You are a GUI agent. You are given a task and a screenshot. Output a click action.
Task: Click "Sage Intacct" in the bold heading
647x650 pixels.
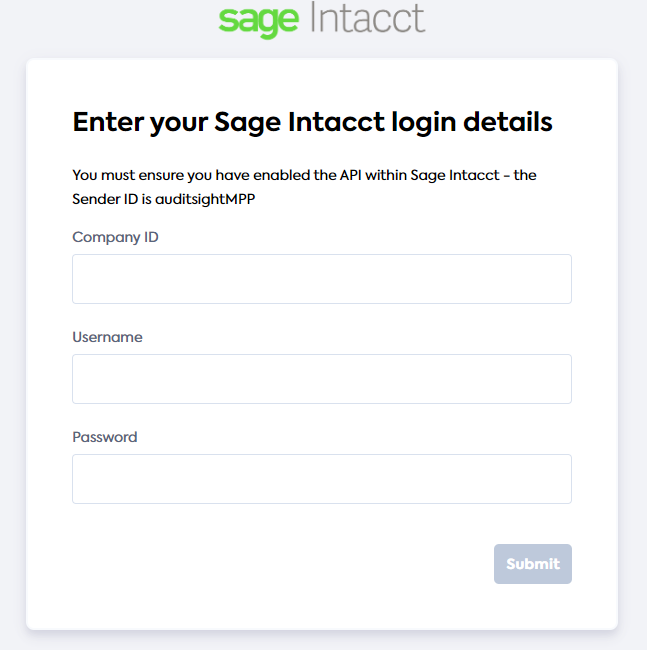point(299,124)
